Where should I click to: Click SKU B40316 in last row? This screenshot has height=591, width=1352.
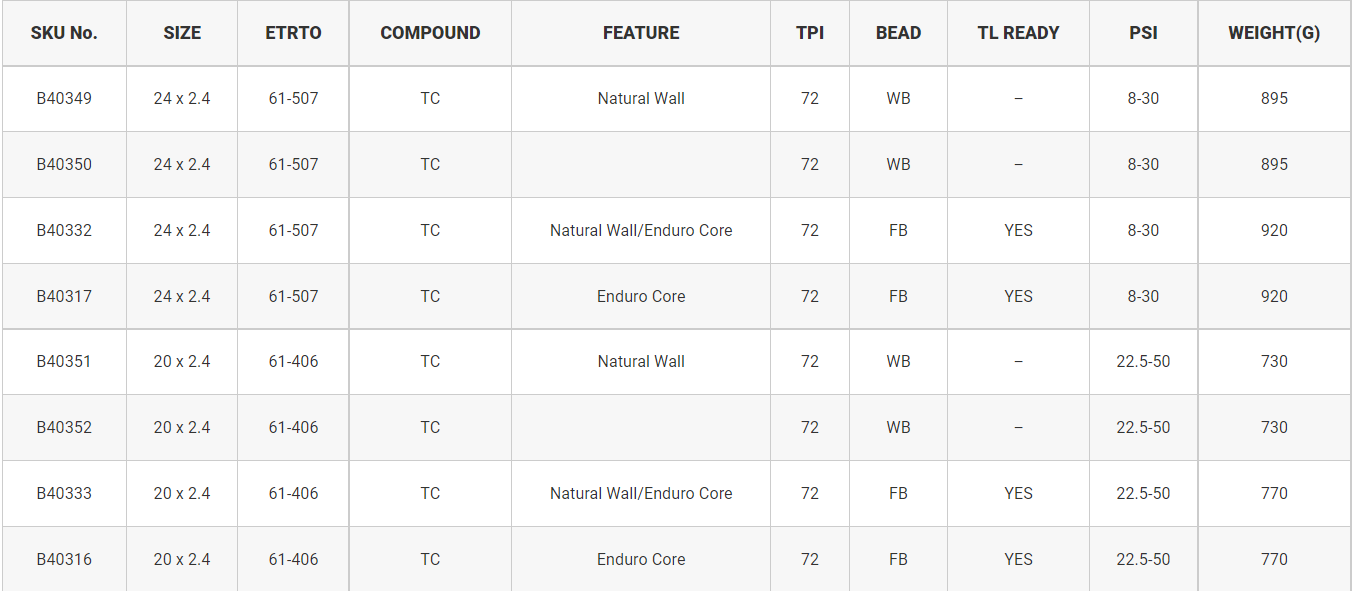(64, 559)
